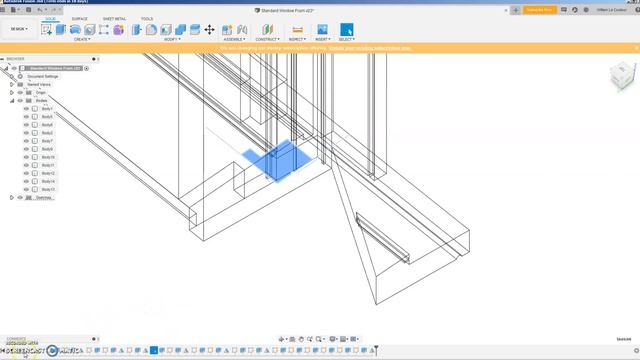Select the Create Sketch tool
The width and height of the screenshot is (640, 360).
(x=46, y=29)
